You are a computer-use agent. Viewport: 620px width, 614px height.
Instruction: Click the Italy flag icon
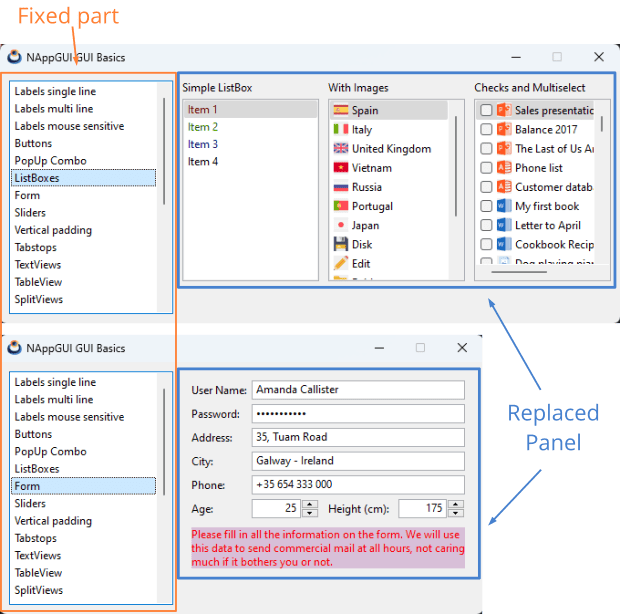340,129
